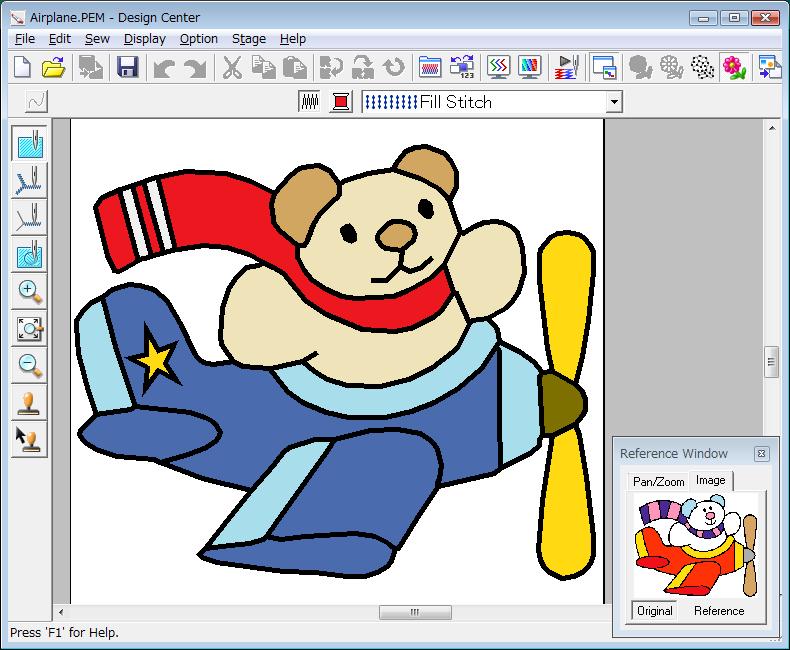The height and width of the screenshot is (650, 790).
Task: Go to Sew Setting stage flower icon
Action: 734,67
